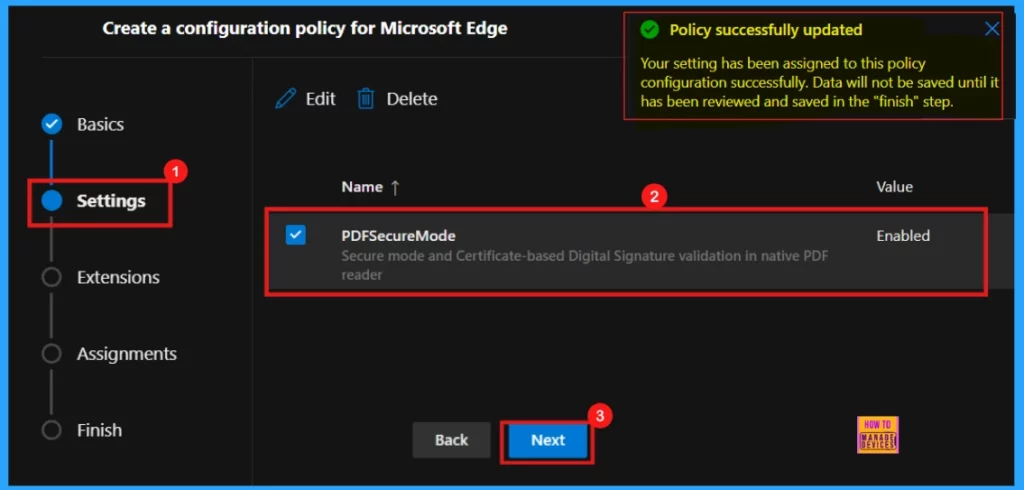Click the Delete trash can icon
Viewport: 1024px width, 490px height.
click(x=366, y=99)
